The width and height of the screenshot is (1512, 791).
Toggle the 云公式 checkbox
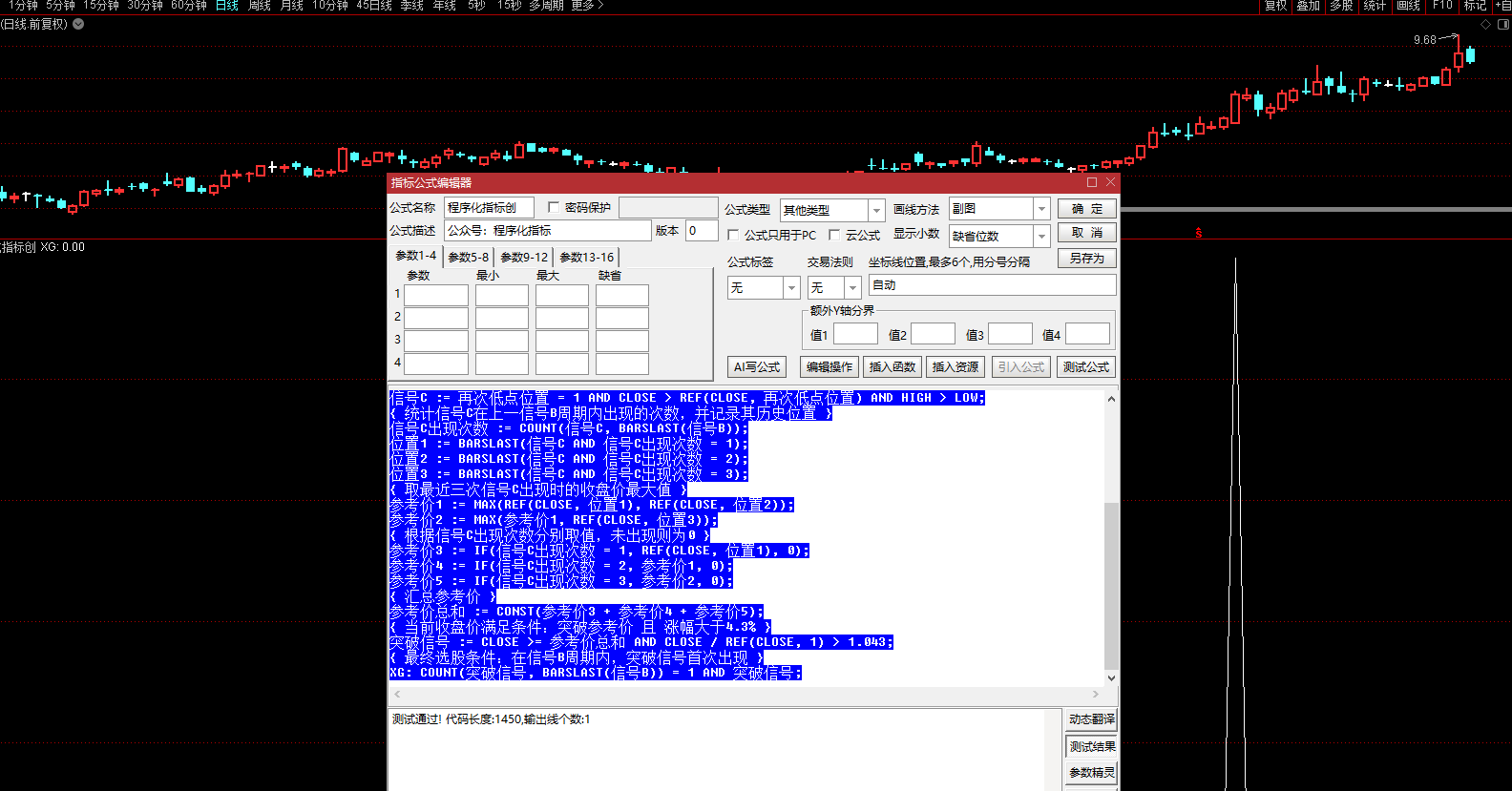point(834,235)
